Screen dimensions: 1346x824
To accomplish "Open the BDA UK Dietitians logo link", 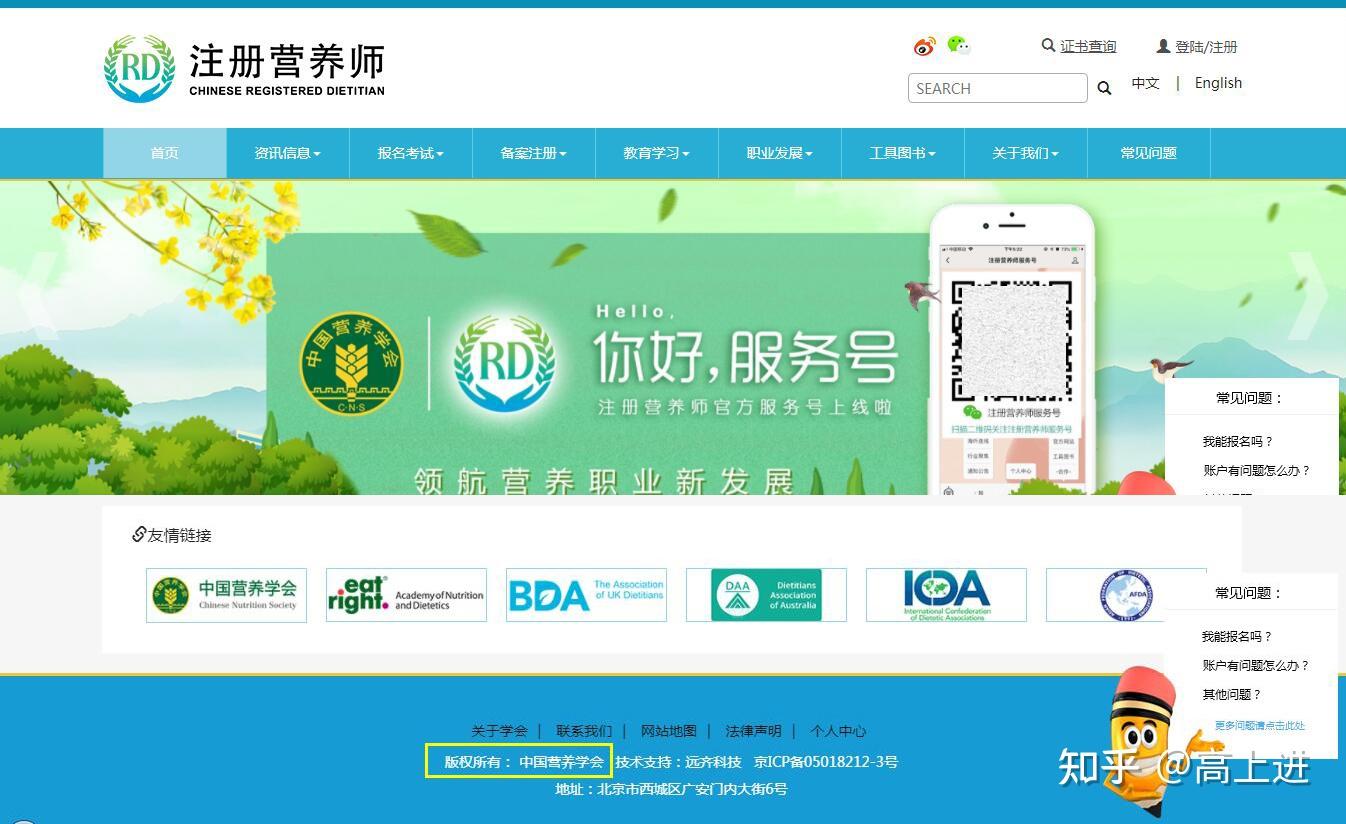I will [x=586, y=595].
